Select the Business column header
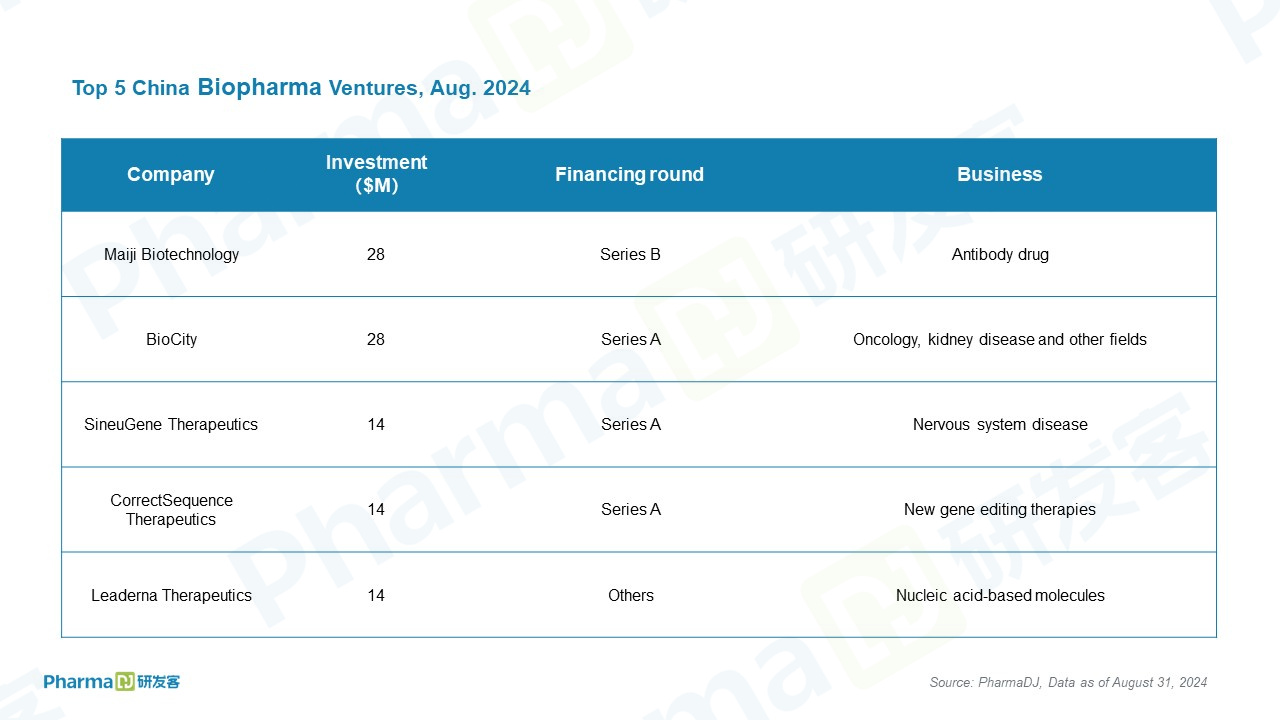This screenshot has height=720, width=1280. pyautogui.click(x=999, y=174)
